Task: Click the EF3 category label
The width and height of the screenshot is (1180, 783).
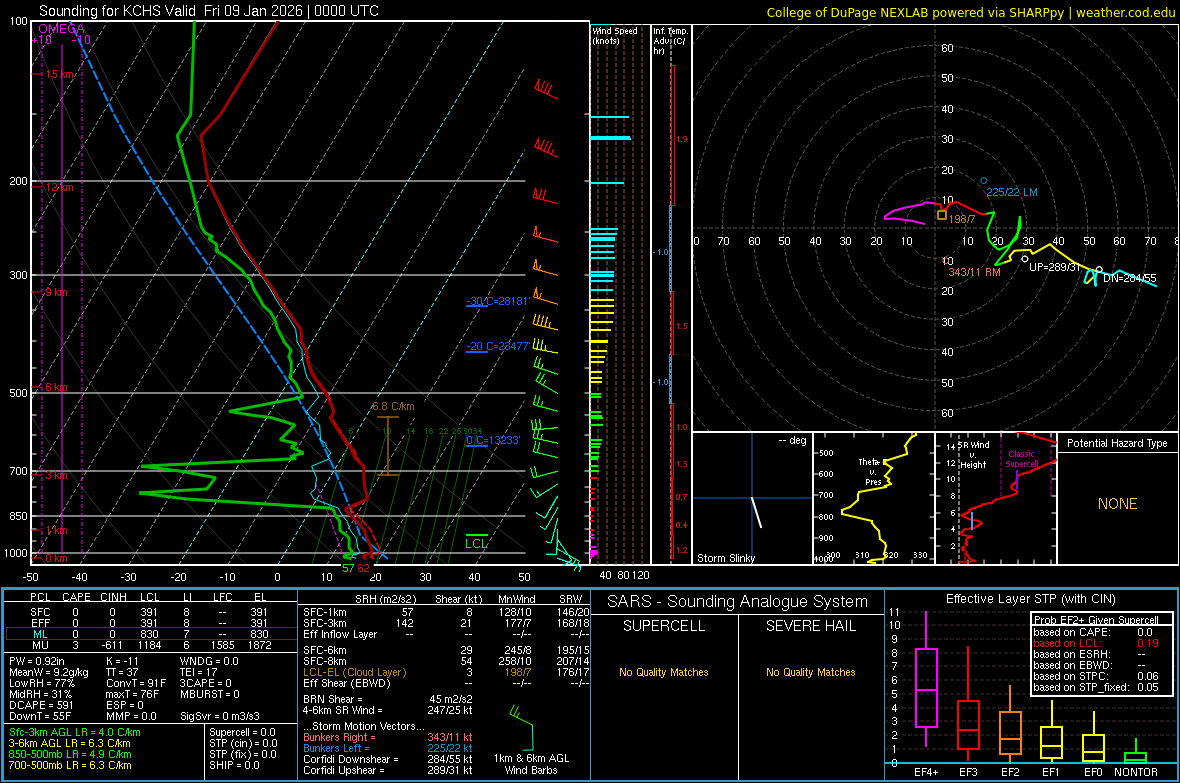Action: [x=968, y=772]
